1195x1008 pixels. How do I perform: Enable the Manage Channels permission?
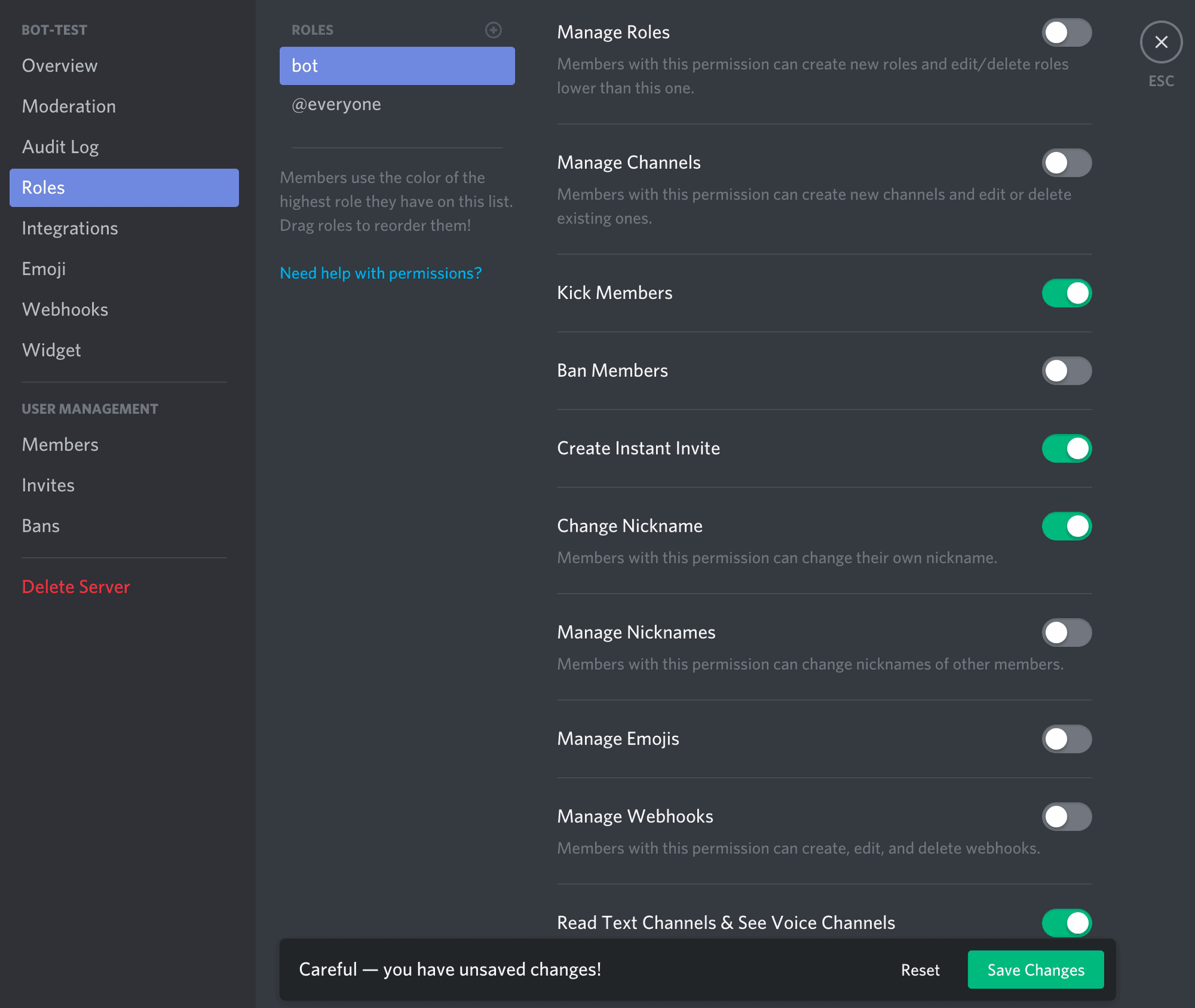[1067, 163]
